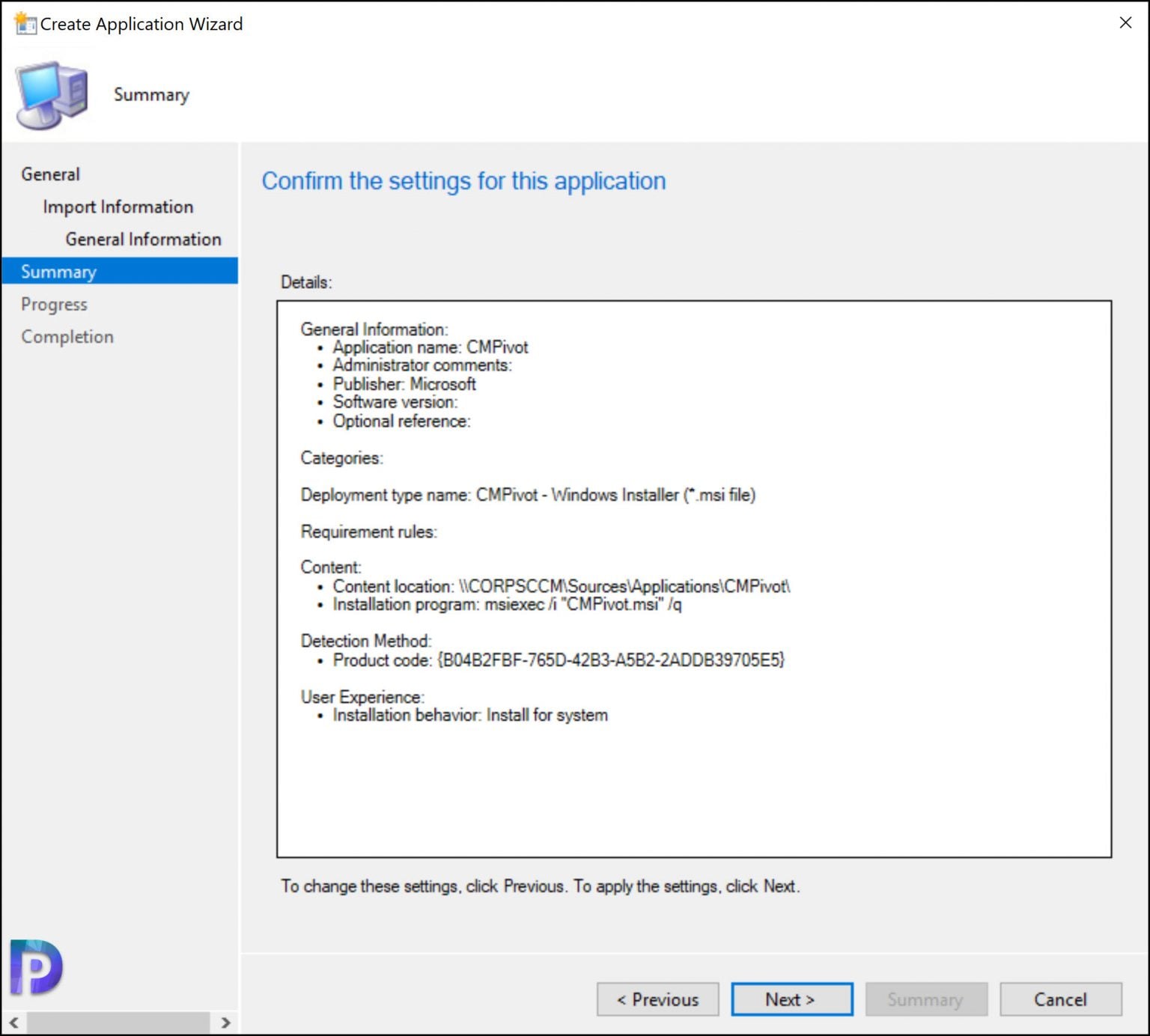Click the Installation behavior line
The width and height of the screenshot is (1150, 1036).
pyautogui.click(x=470, y=715)
